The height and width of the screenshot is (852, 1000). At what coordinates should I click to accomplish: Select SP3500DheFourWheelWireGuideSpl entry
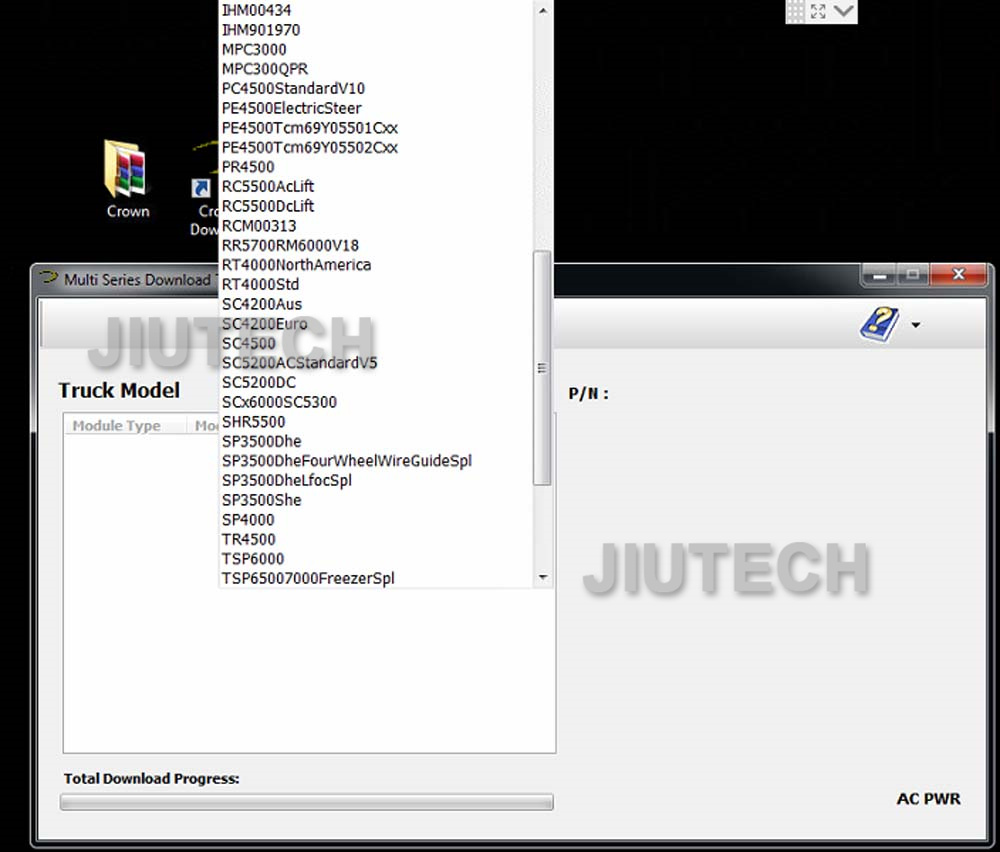(x=346, y=461)
